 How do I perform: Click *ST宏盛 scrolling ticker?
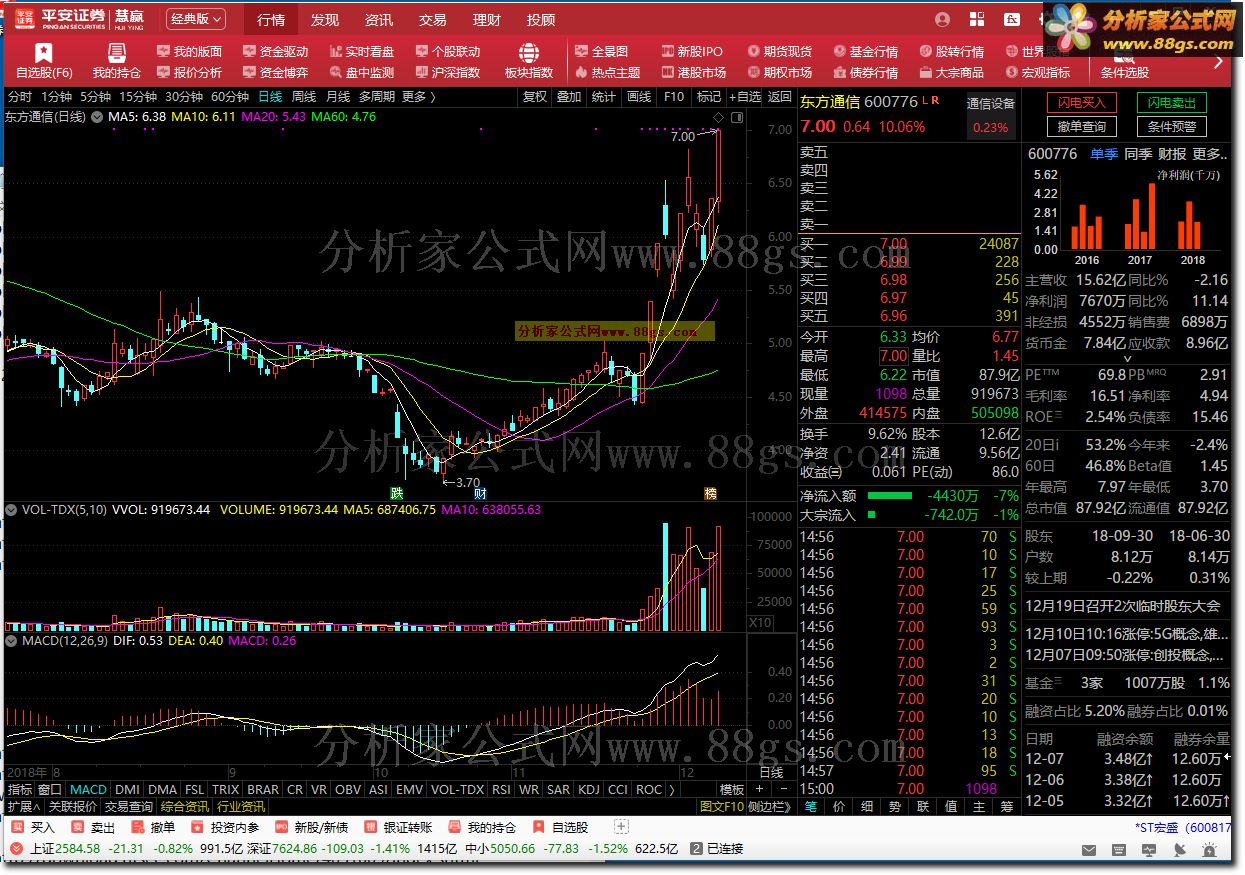click(x=1183, y=827)
